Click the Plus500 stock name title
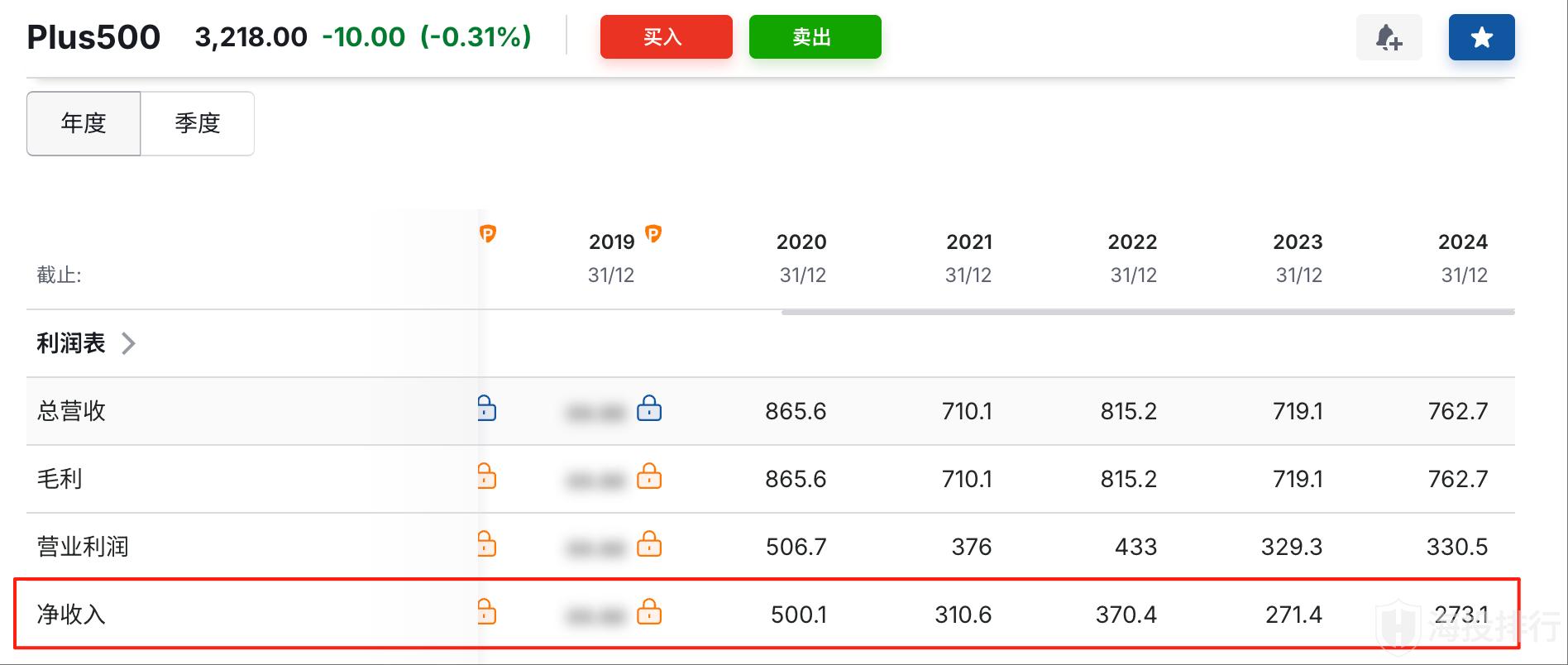The image size is (1568, 665). 93,37
